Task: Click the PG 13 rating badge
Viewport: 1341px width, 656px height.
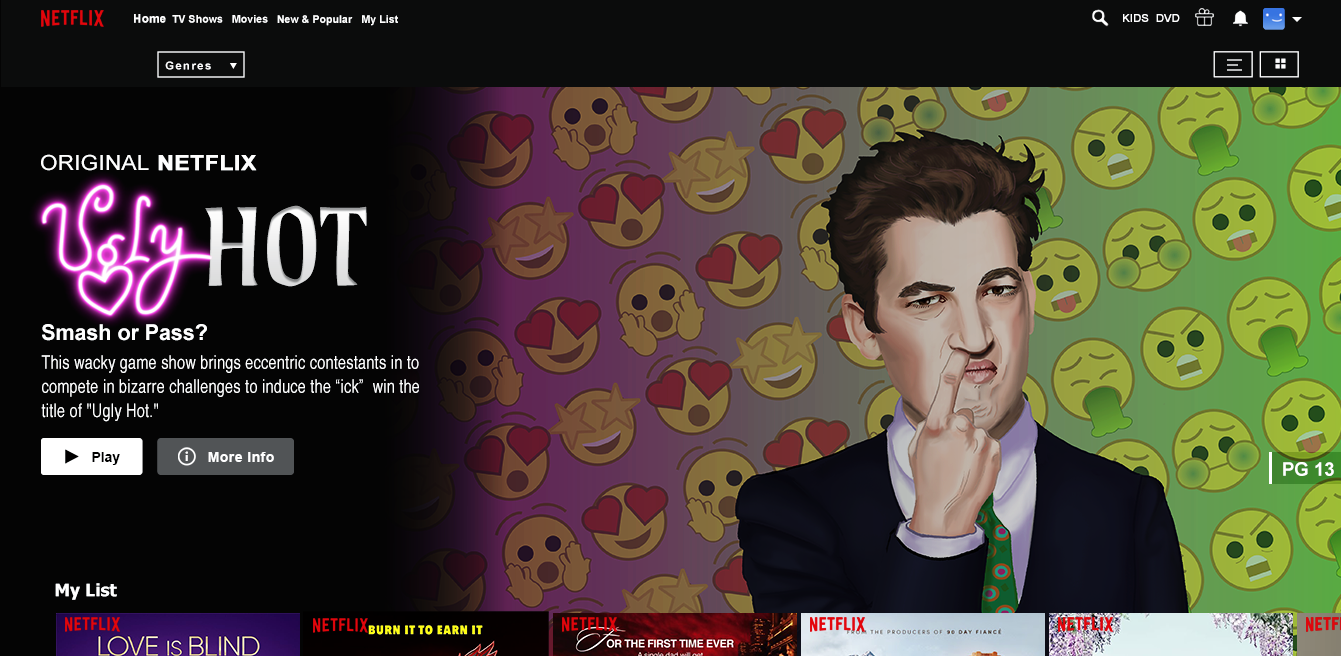Action: tap(1306, 469)
